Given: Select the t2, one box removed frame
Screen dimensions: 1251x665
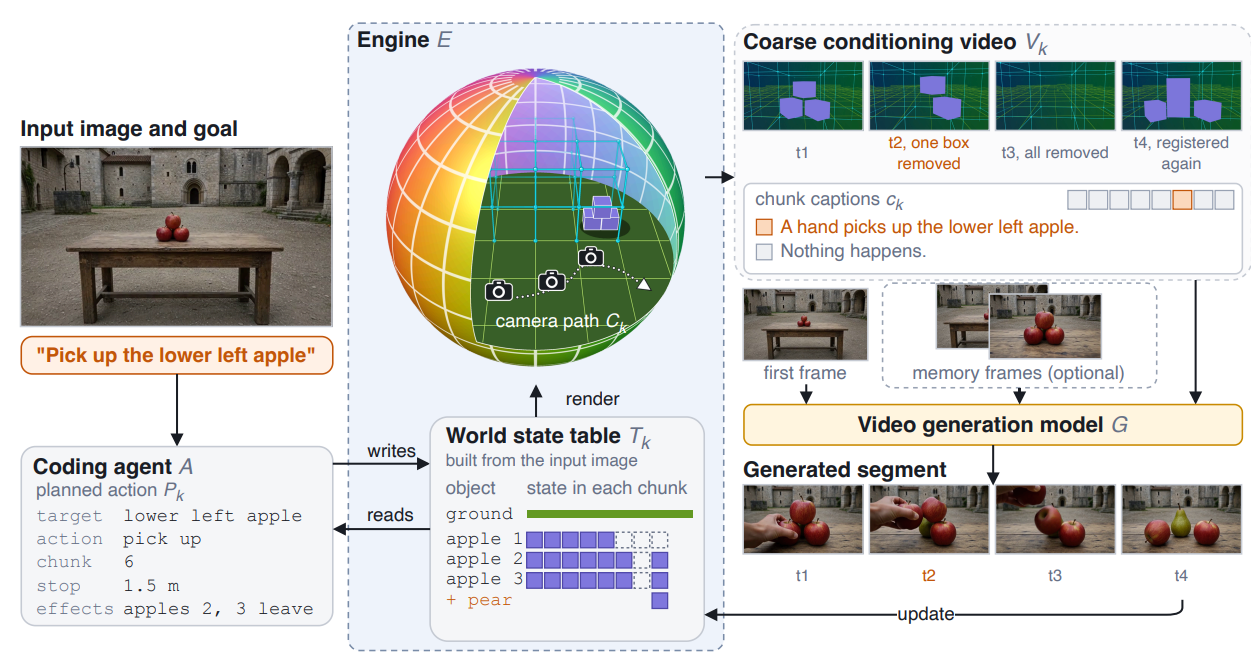Looking at the screenshot, I should (928, 116).
